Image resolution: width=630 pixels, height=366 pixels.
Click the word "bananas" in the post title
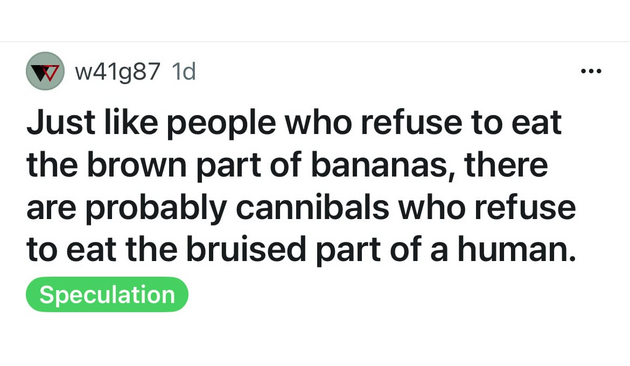tap(379, 165)
